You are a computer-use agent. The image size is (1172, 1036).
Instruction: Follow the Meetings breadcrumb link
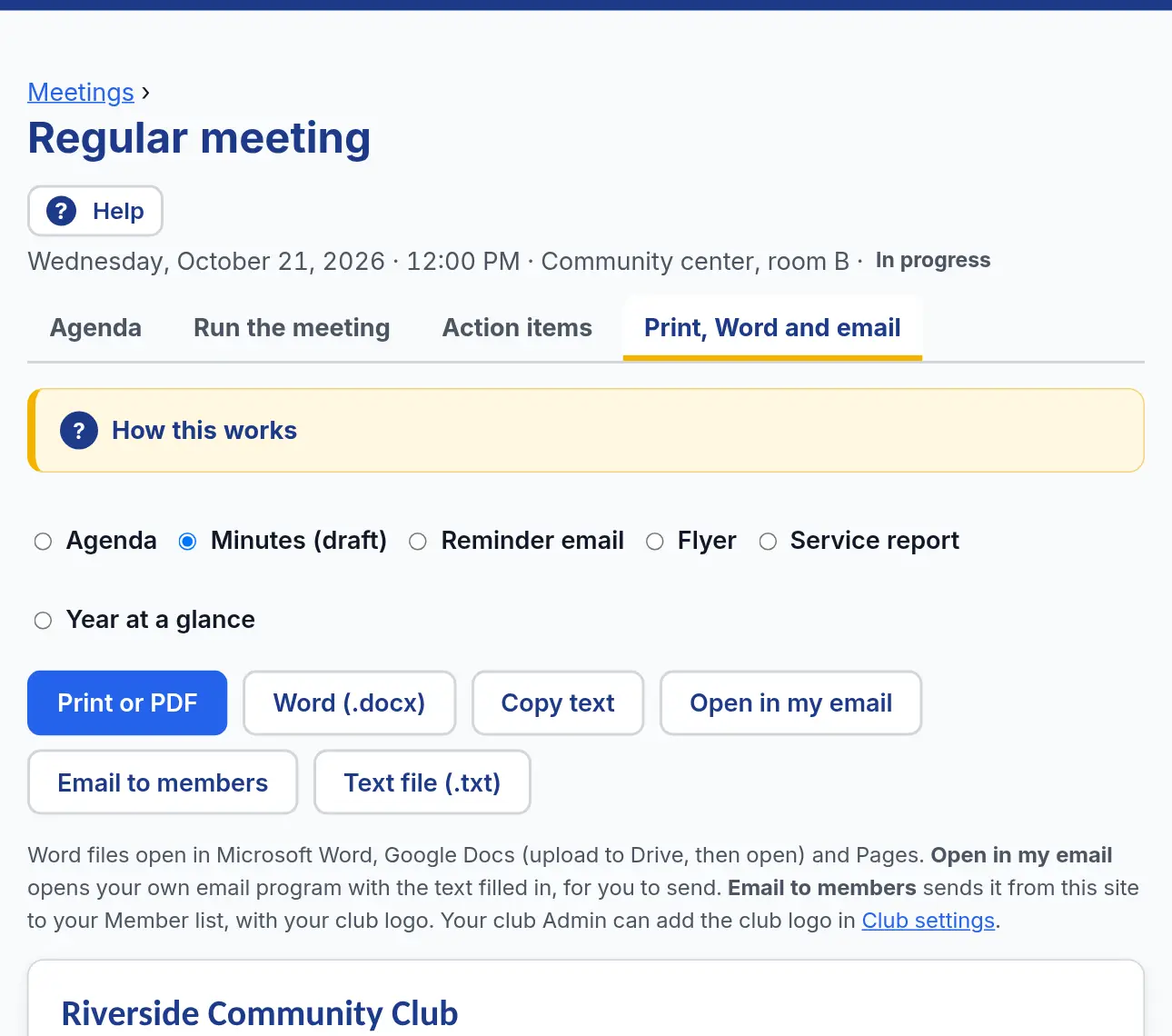coord(81,93)
